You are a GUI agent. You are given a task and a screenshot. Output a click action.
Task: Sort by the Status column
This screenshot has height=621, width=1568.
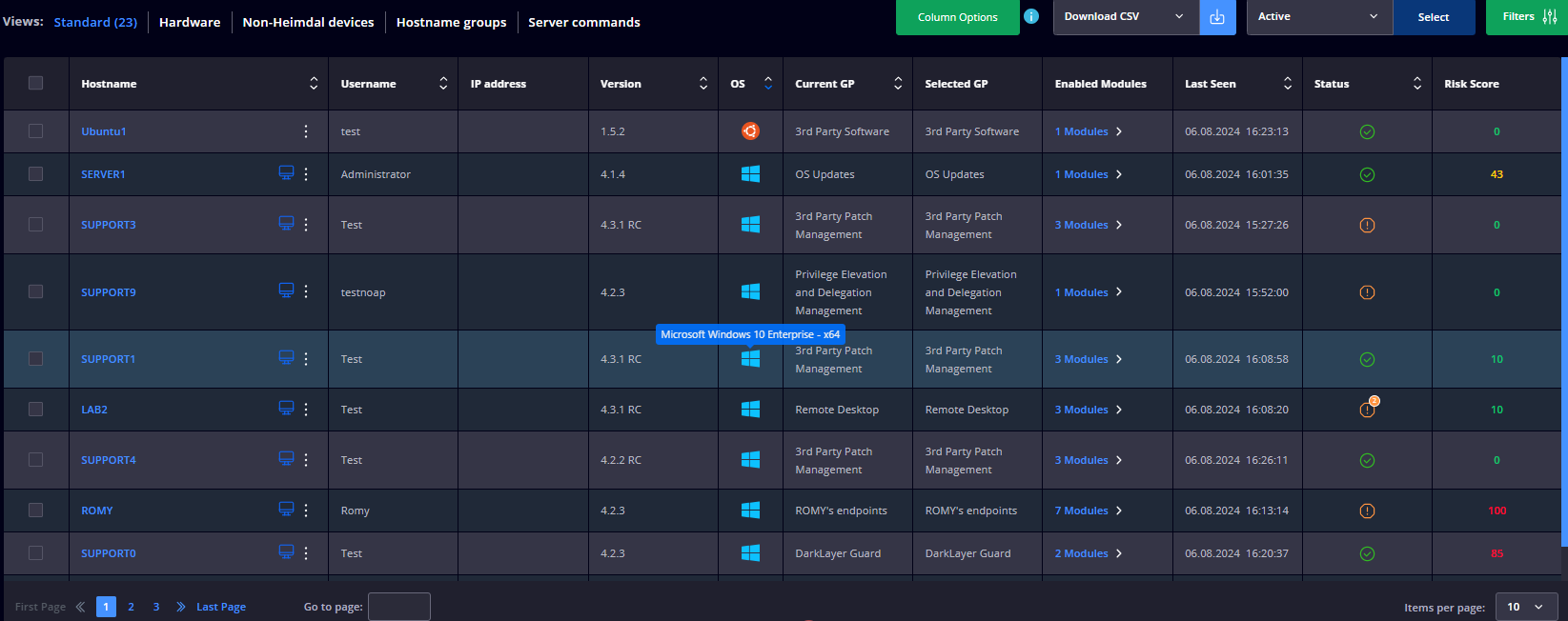click(1417, 84)
